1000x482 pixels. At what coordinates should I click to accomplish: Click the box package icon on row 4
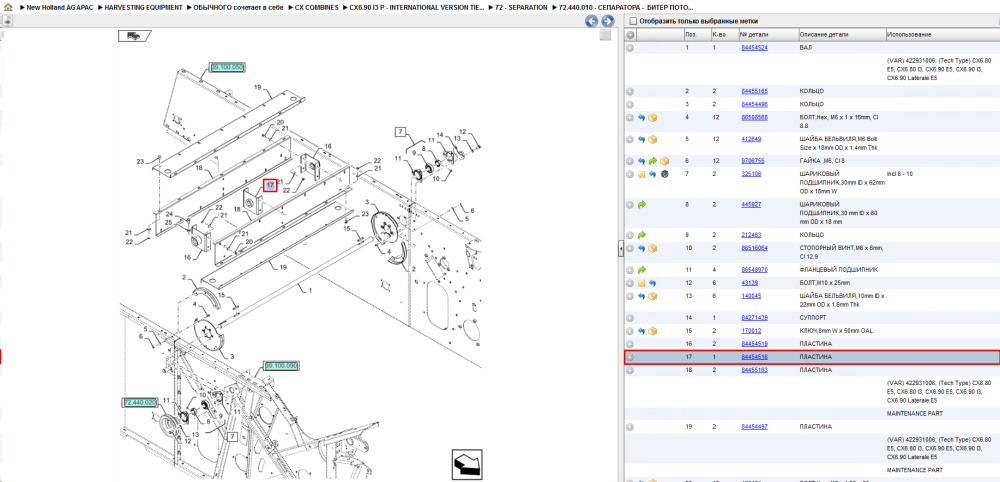pos(653,118)
